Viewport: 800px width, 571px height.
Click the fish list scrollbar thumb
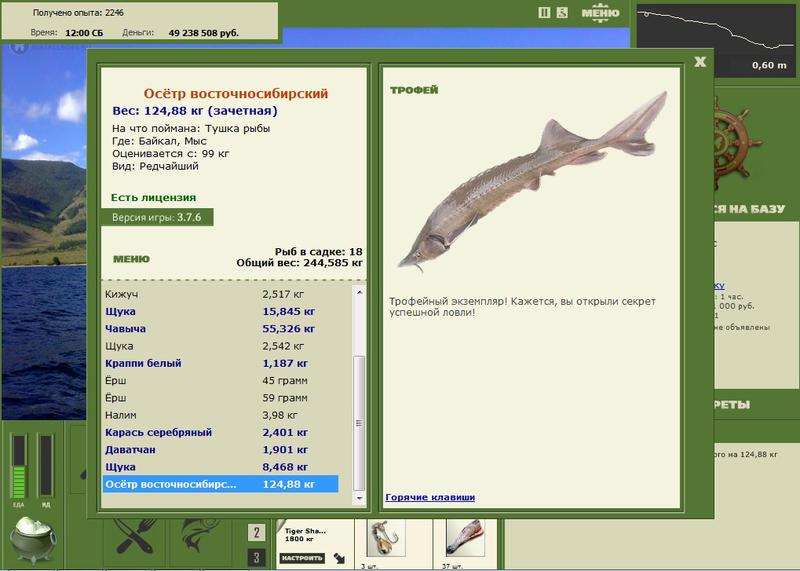(x=359, y=423)
